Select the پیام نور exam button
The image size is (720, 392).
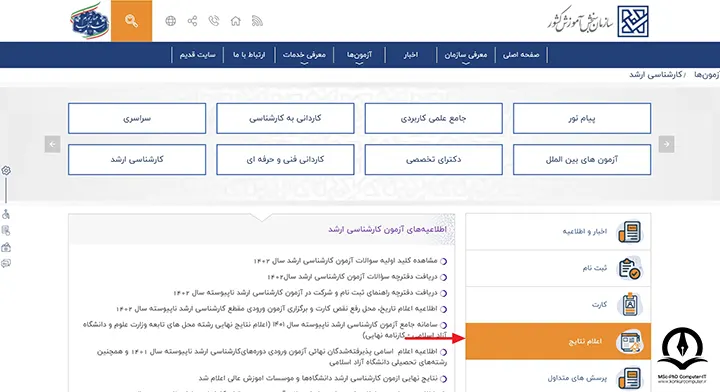coord(582,118)
